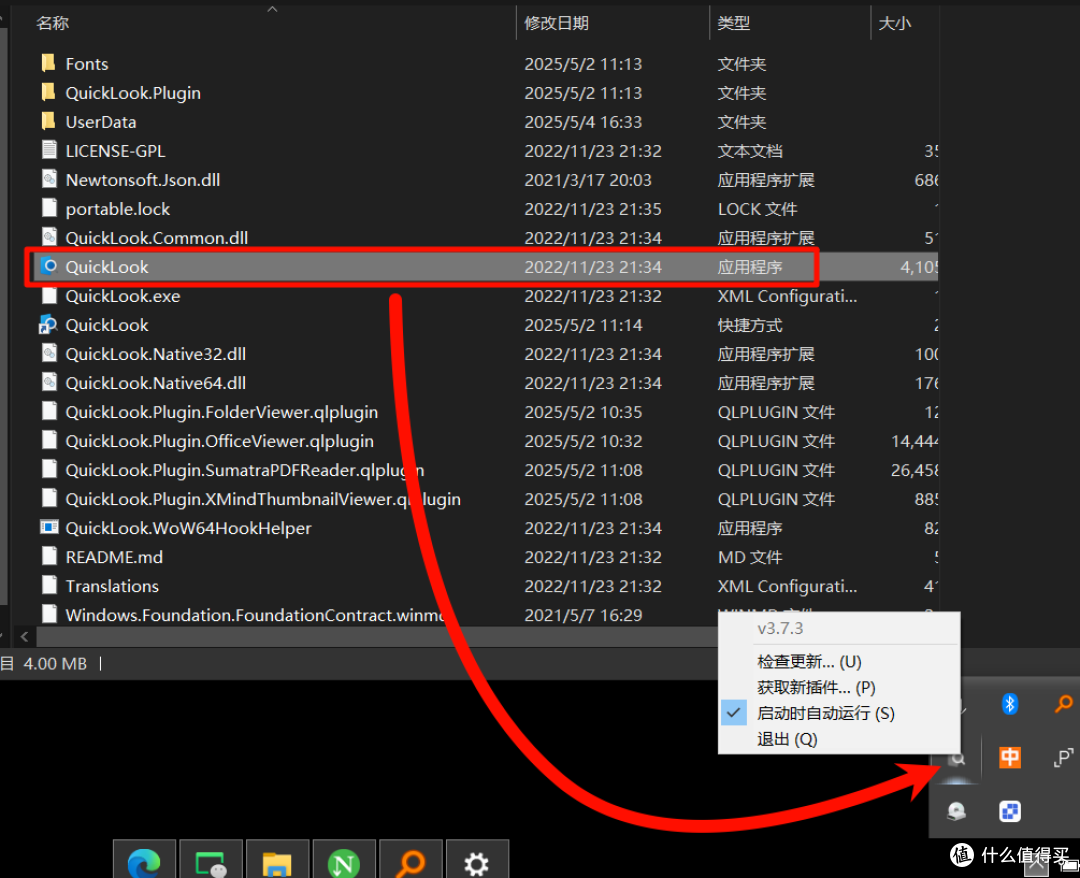1080x878 pixels.
Task: Click the QuickLook.WoW64HookHelper application icon
Action: tap(49, 527)
